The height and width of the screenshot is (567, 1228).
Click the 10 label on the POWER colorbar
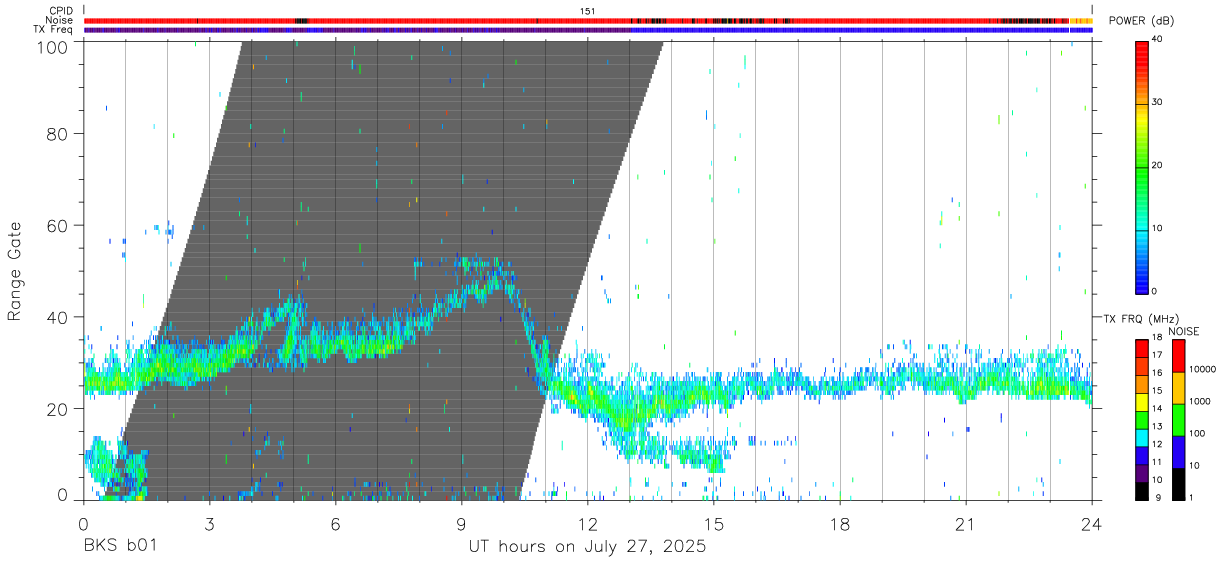[x=1158, y=229]
